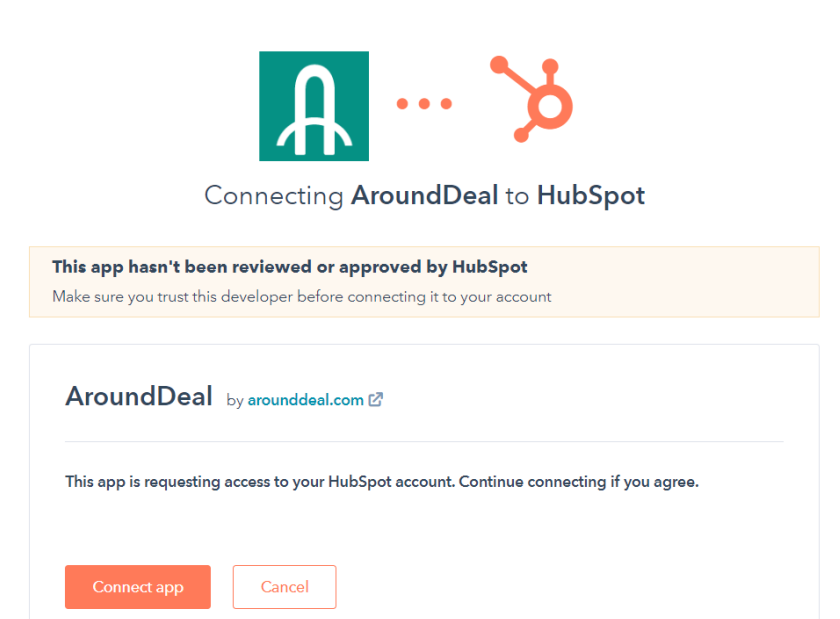Click the bold HubSpot word in the heading
Viewport: 840px width, 619px height.
point(590,195)
